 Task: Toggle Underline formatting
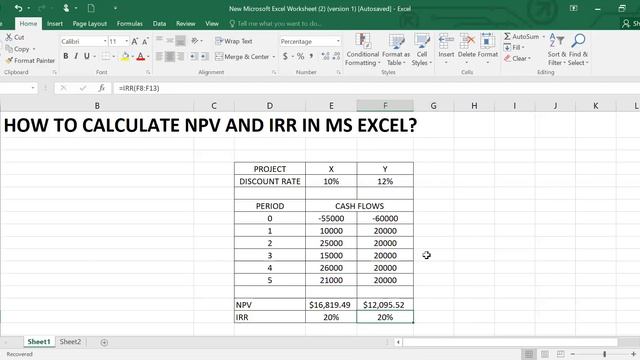coord(87,56)
